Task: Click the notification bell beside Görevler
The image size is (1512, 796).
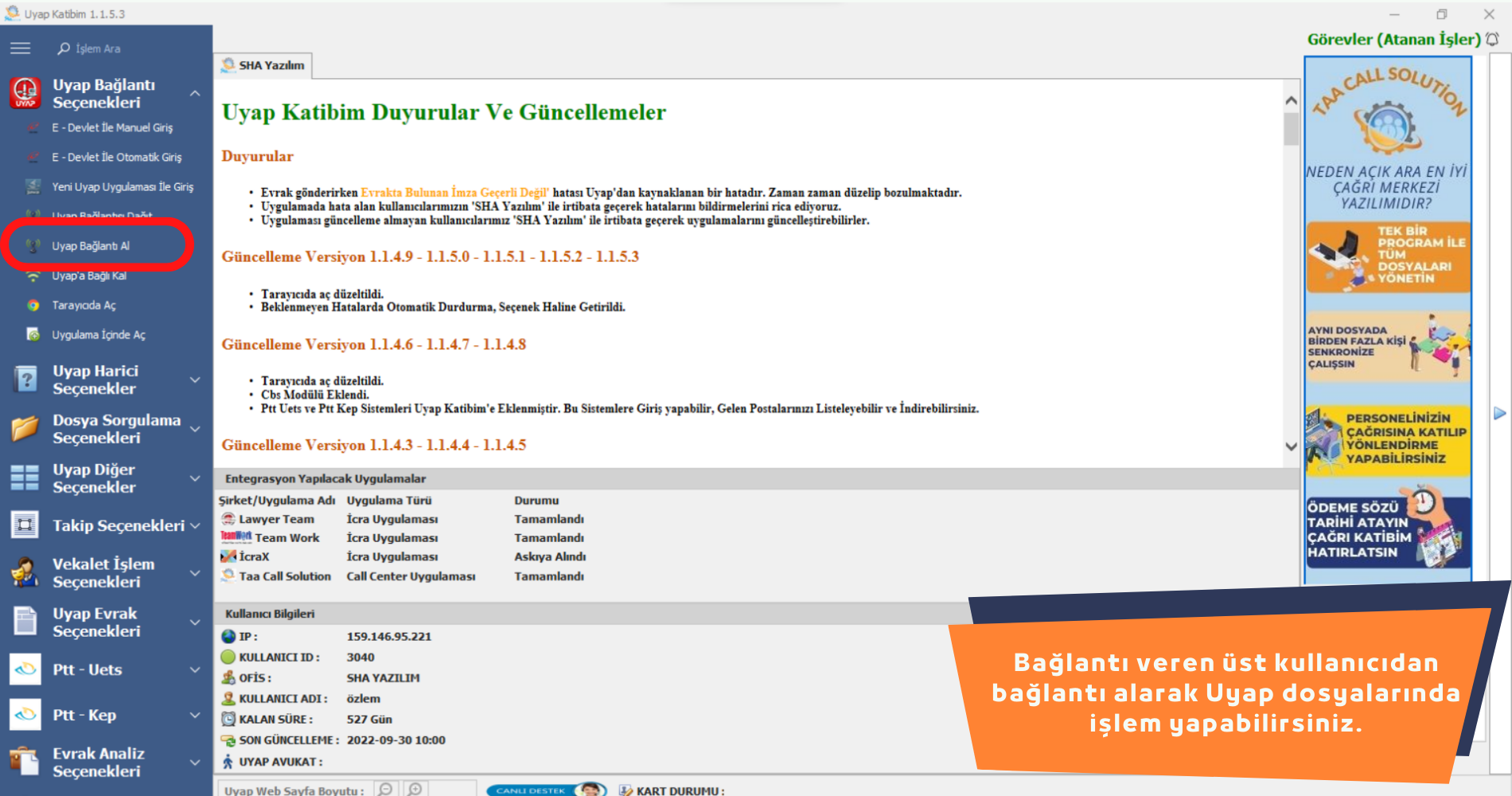Action: (x=1492, y=39)
